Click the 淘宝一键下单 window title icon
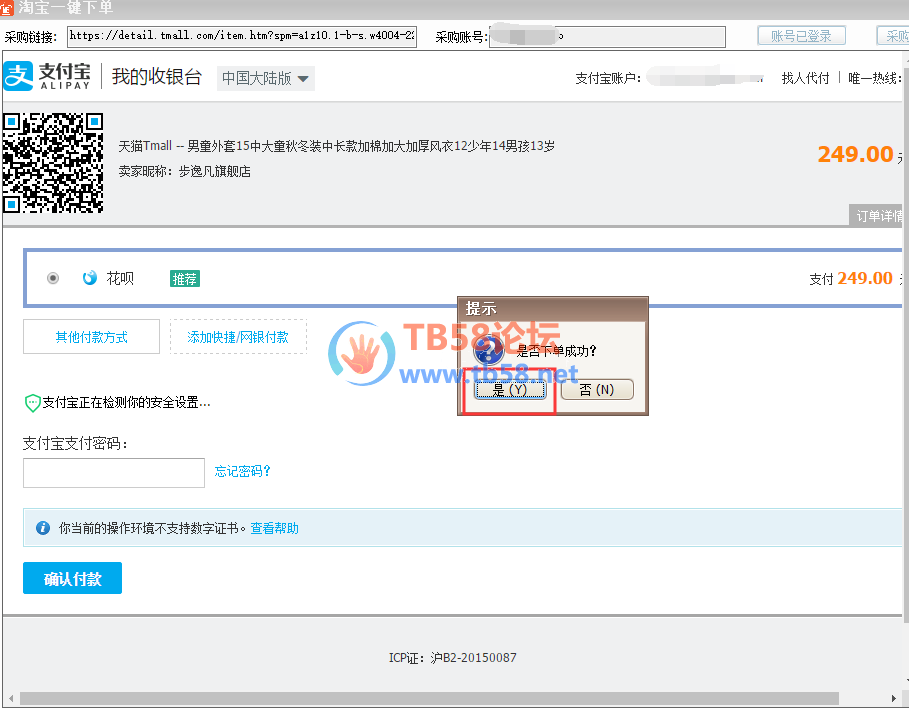909x708 pixels. tap(6, 8)
